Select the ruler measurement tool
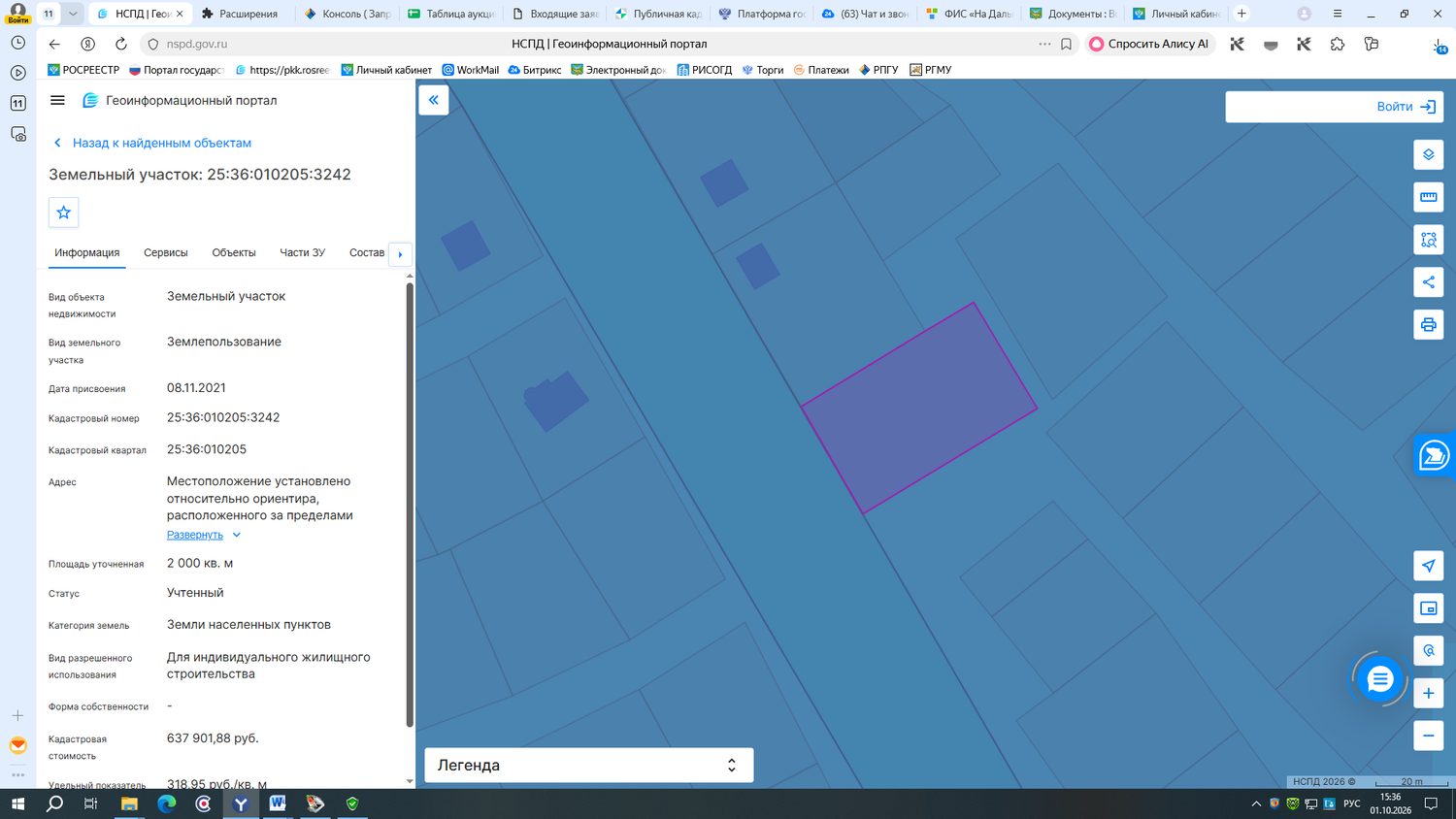 [1428, 197]
